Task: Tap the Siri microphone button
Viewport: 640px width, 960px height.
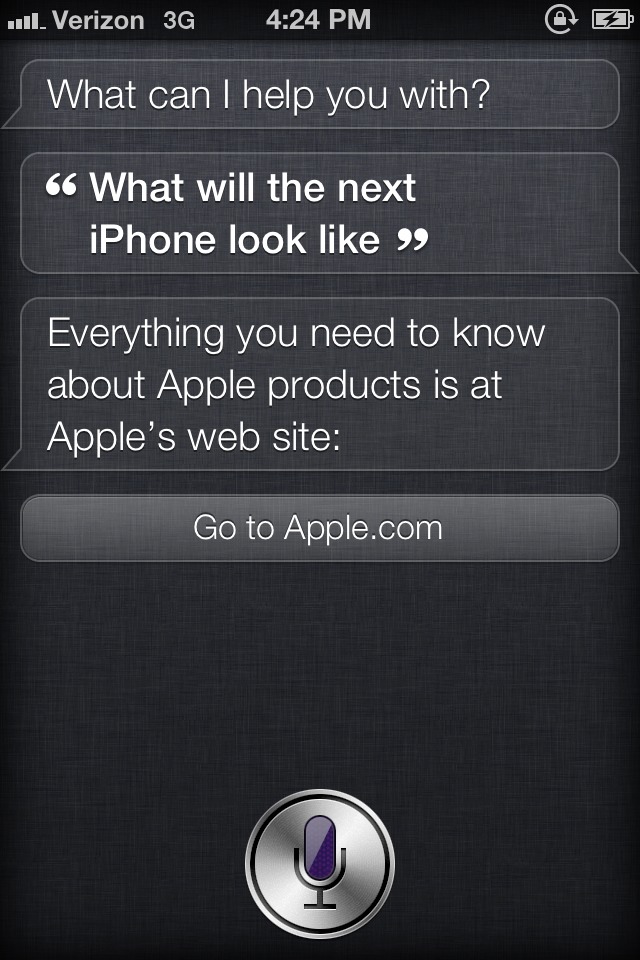Action: pos(320,863)
